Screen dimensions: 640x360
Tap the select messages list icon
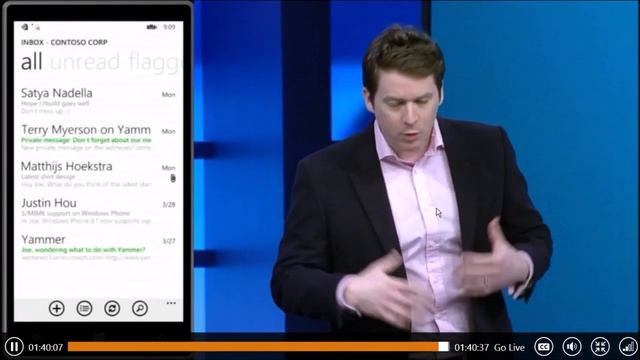pos(84,308)
